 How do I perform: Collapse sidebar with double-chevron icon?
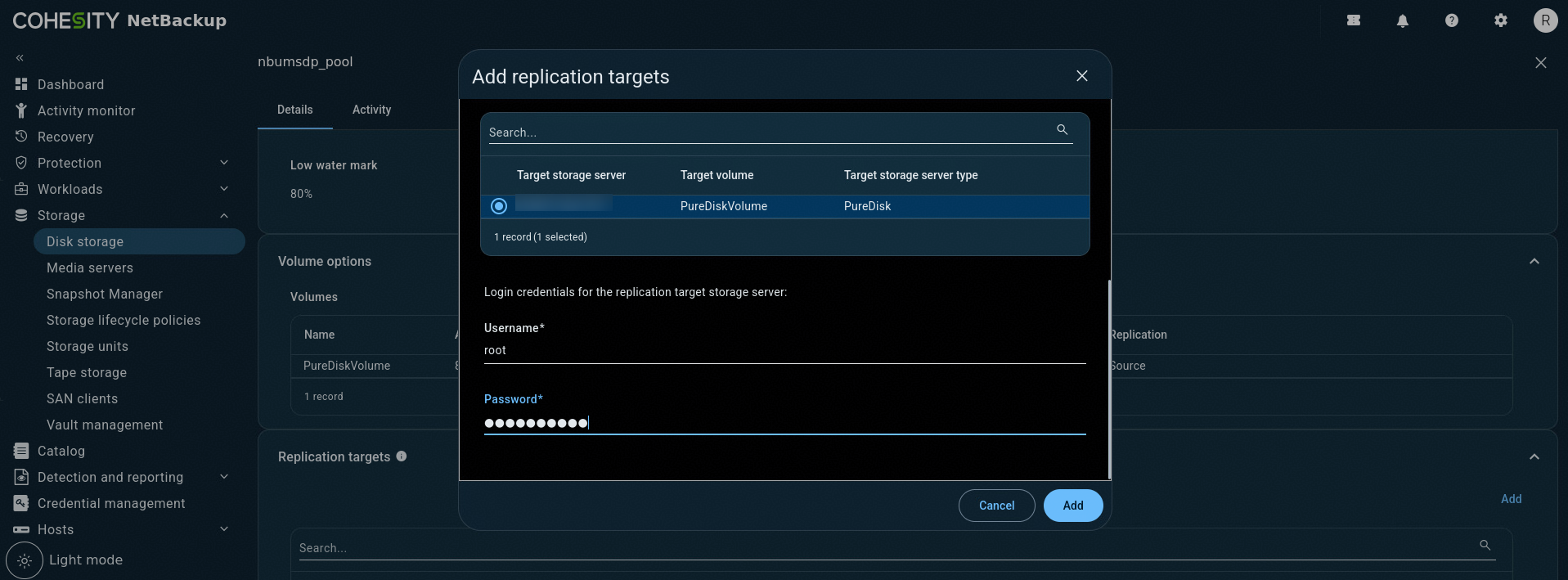coord(20,57)
